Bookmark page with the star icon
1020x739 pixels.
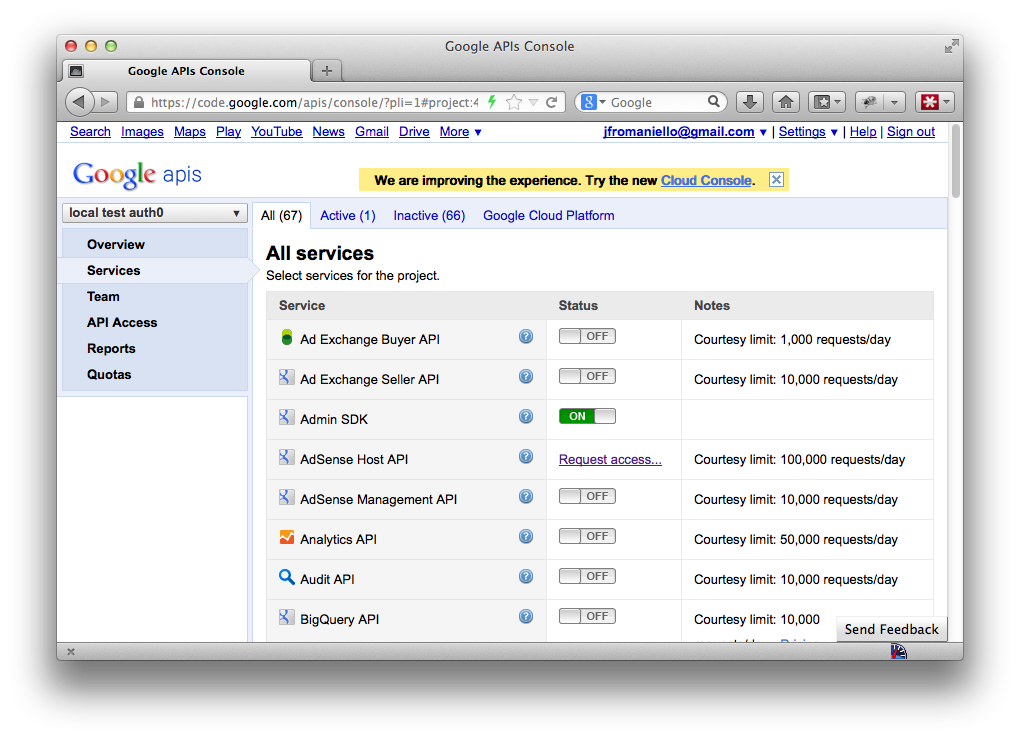click(514, 102)
